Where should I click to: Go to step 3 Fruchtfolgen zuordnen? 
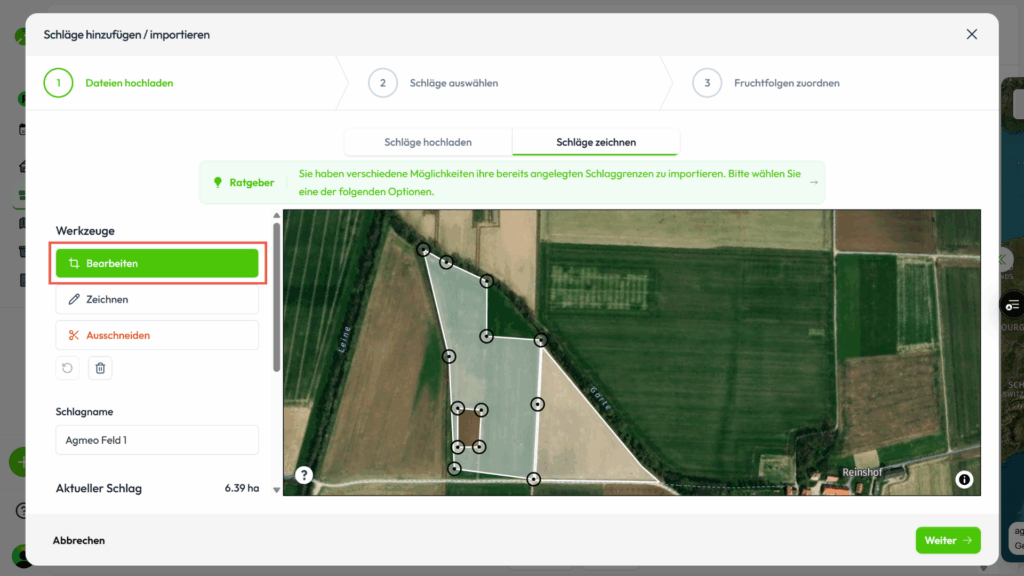coord(707,83)
